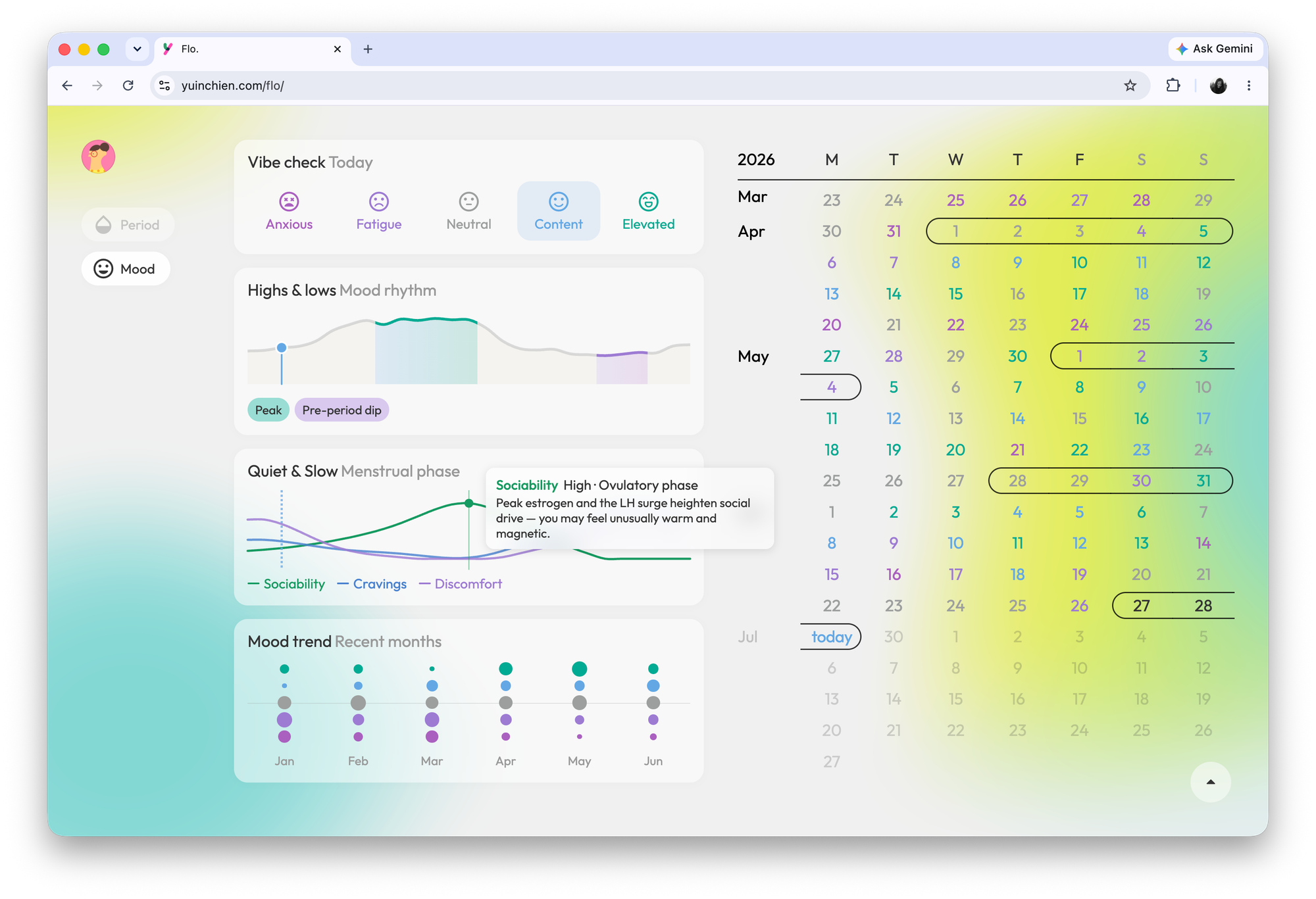Viewport: 1316px width, 899px height.
Task: Reload the page
Action: (128, 85)
